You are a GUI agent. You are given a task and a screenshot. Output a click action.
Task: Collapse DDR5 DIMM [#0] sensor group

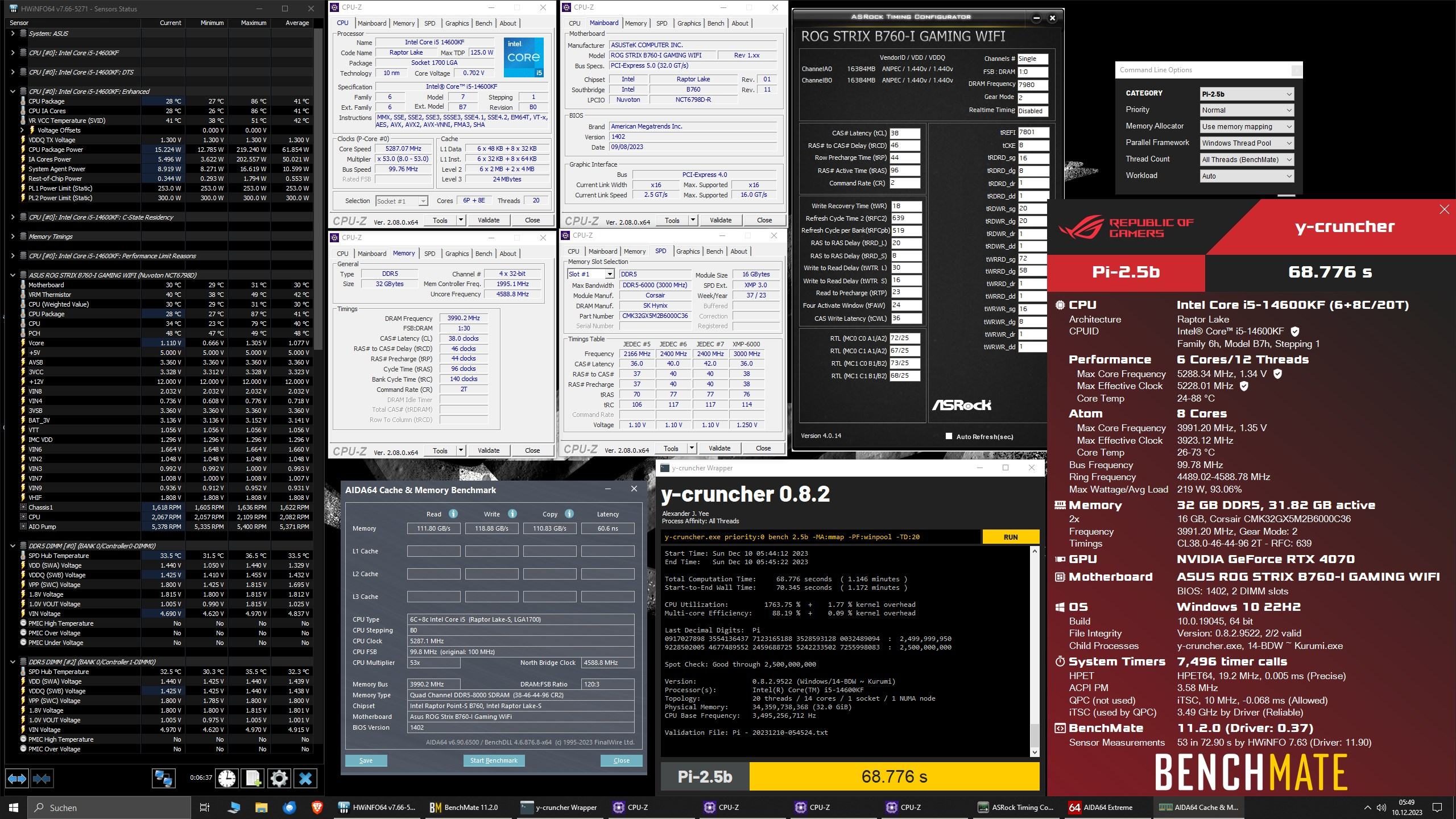coord(13,546)
